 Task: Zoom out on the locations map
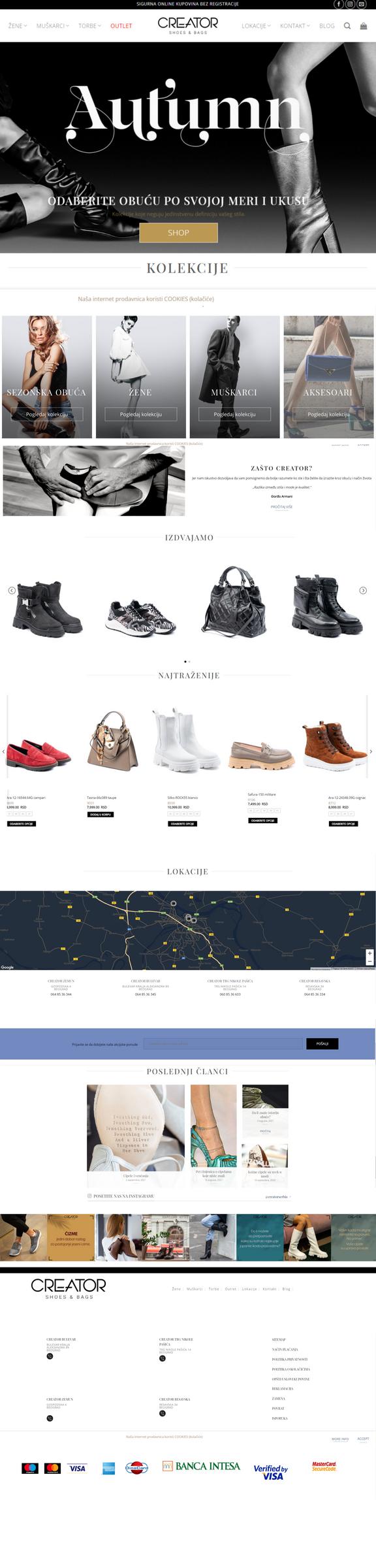tap(369, 961)
